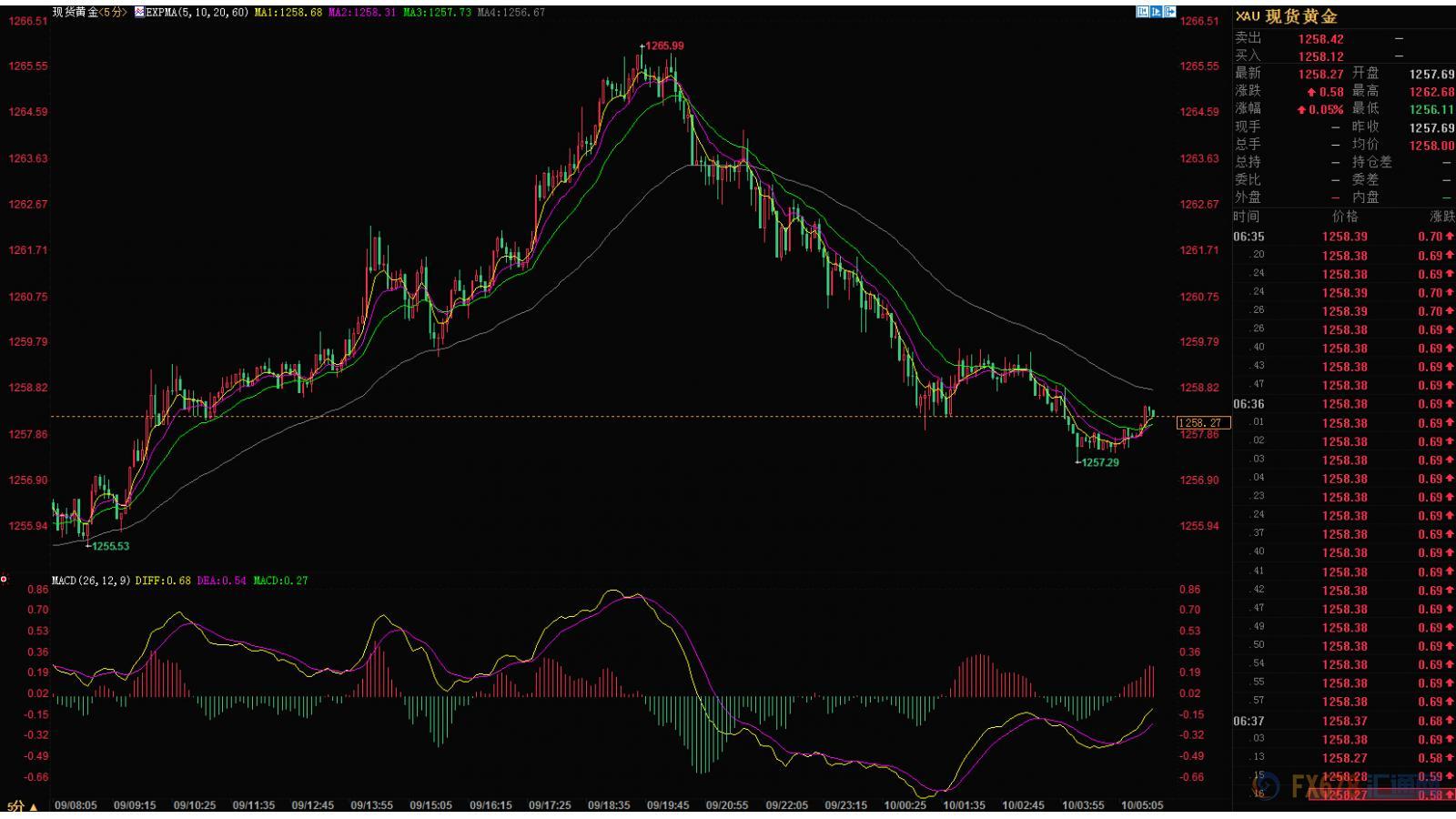
Task: Click the 1255.53 low price label
Action: tap(110, 546)
